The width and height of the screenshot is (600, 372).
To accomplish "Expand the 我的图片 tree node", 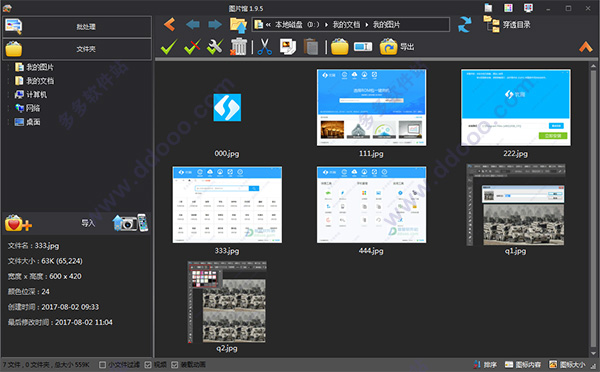I will point(9,67).
